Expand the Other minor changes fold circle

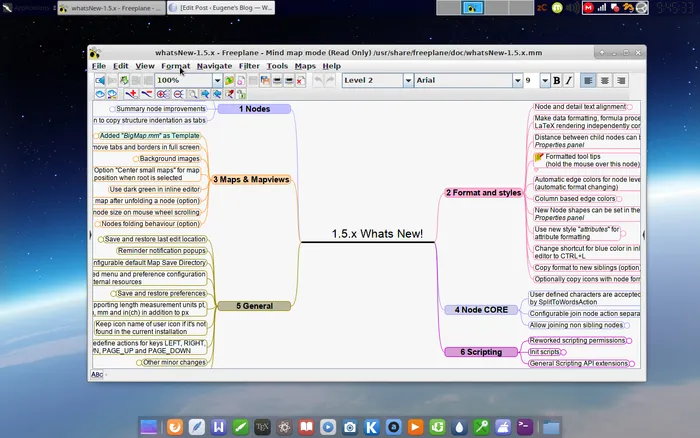pyautogui.click(x=139, y=363)
